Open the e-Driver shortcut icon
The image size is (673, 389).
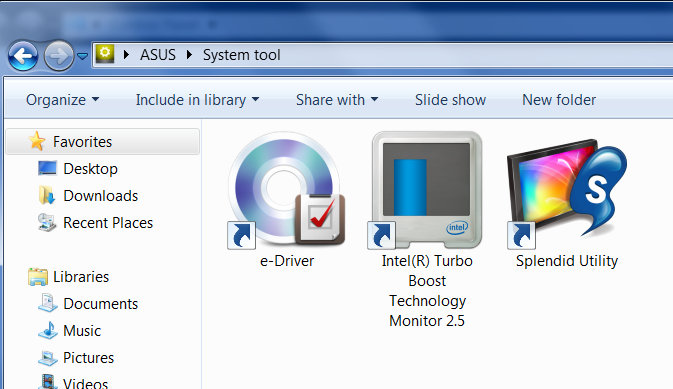pos(287,190)
